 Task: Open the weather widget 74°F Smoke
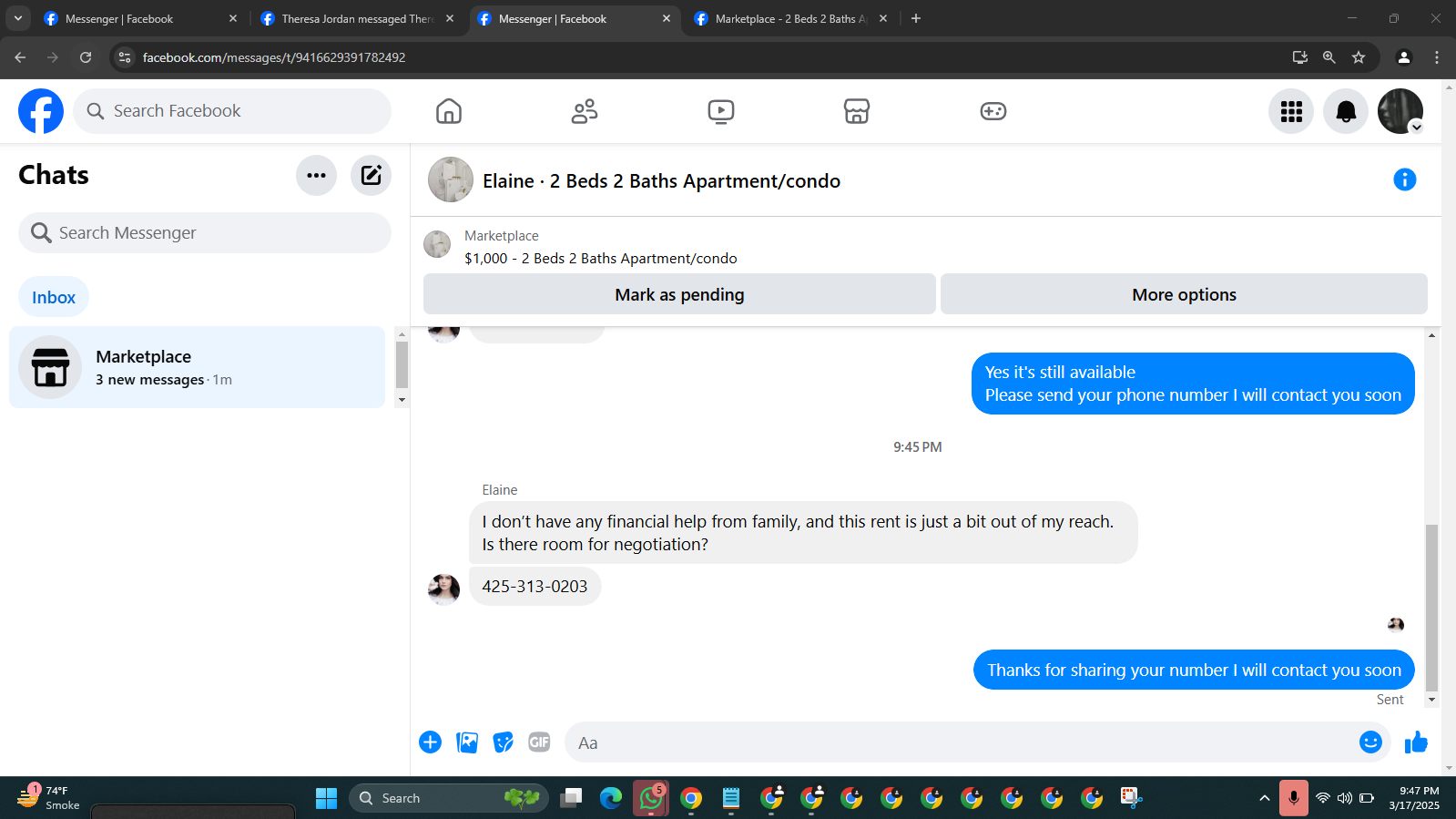(x=50, y=798)
